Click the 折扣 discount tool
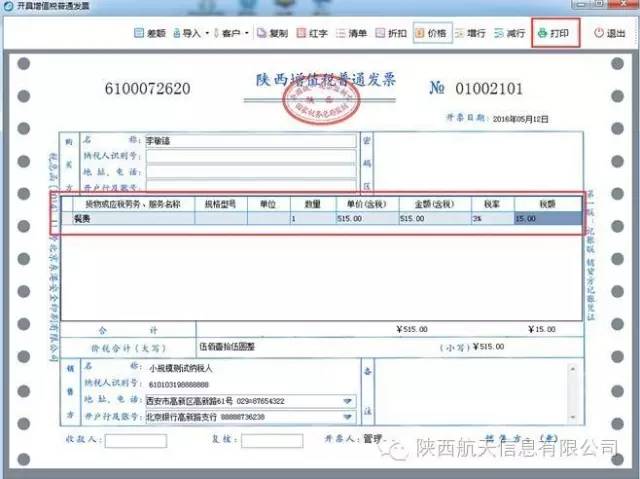 391,33
